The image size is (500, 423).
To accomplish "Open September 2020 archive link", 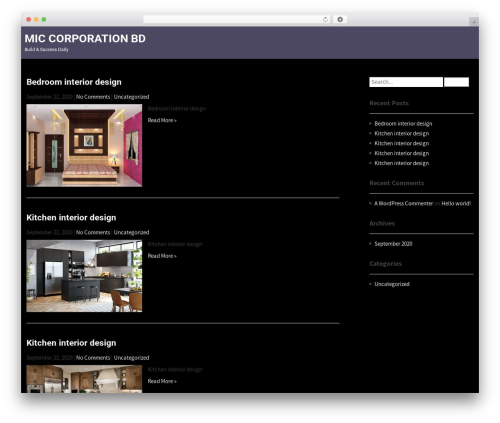I will point(393,244).
